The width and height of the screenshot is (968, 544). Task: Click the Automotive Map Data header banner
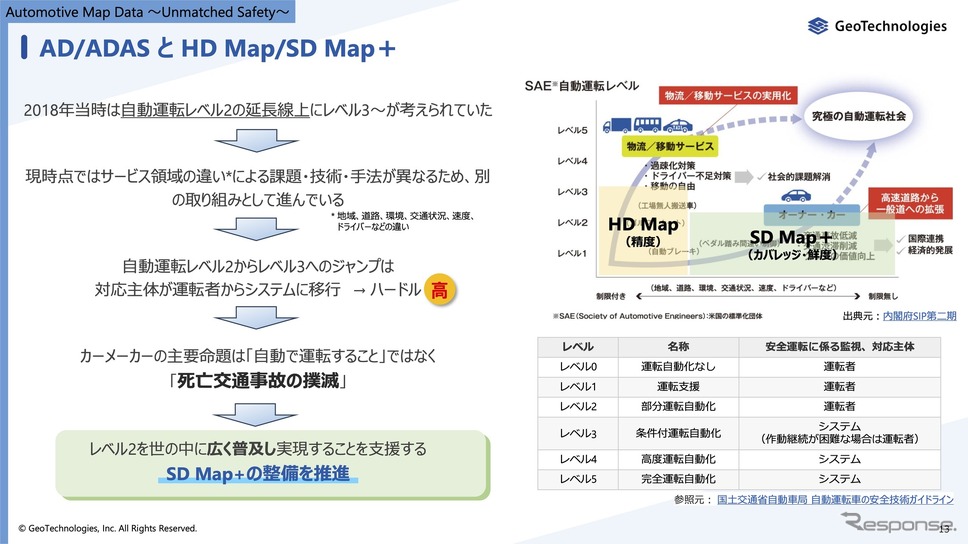point(148,12)
